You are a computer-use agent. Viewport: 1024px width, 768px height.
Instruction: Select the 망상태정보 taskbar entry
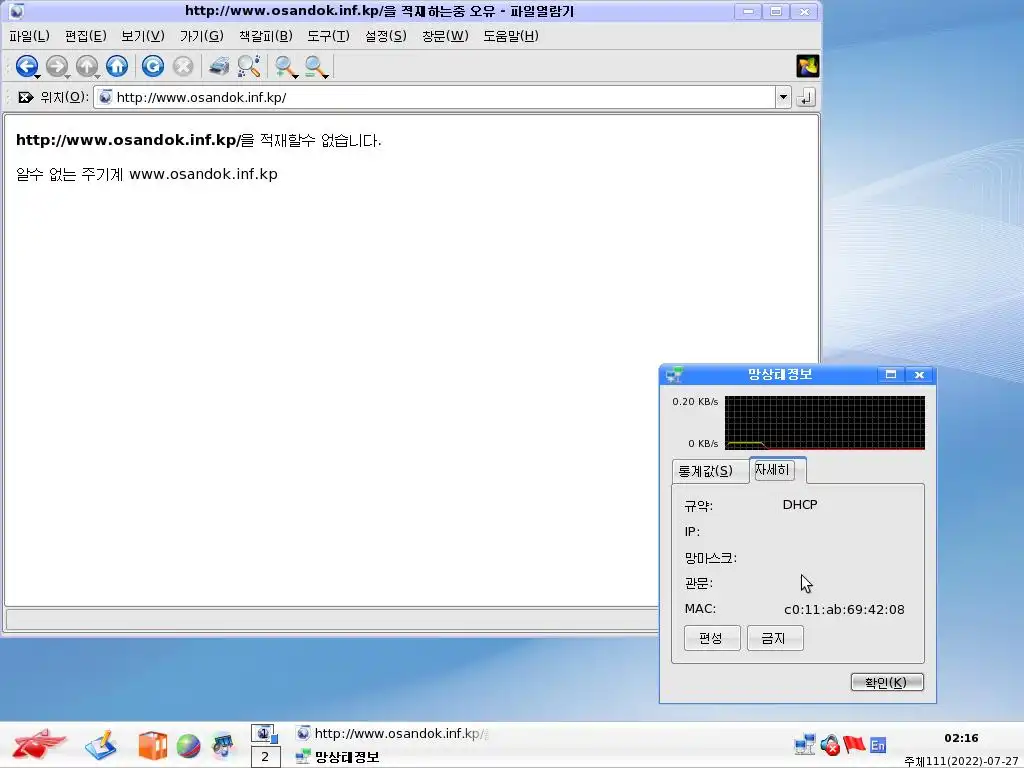[338, 757]
